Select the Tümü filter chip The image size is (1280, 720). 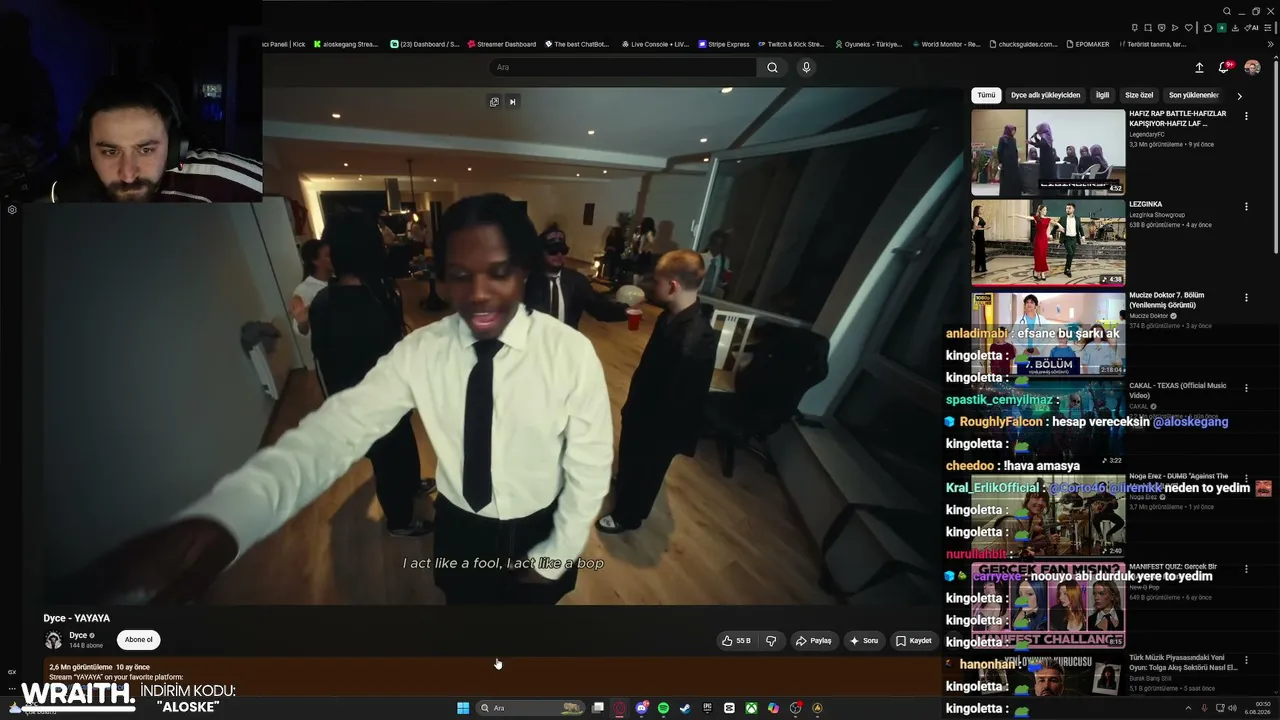[x=986, y=95]
